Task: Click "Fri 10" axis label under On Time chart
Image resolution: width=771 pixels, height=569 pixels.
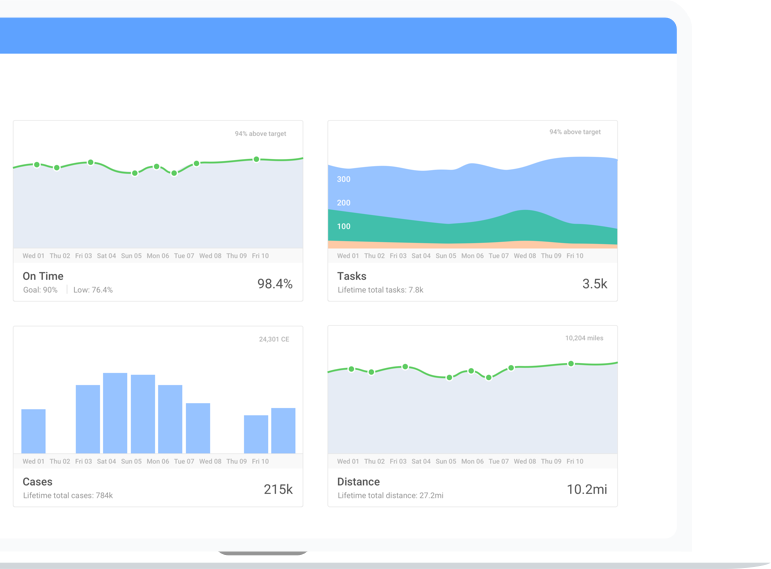Action: pyautogui.click(x=260, y=256)
